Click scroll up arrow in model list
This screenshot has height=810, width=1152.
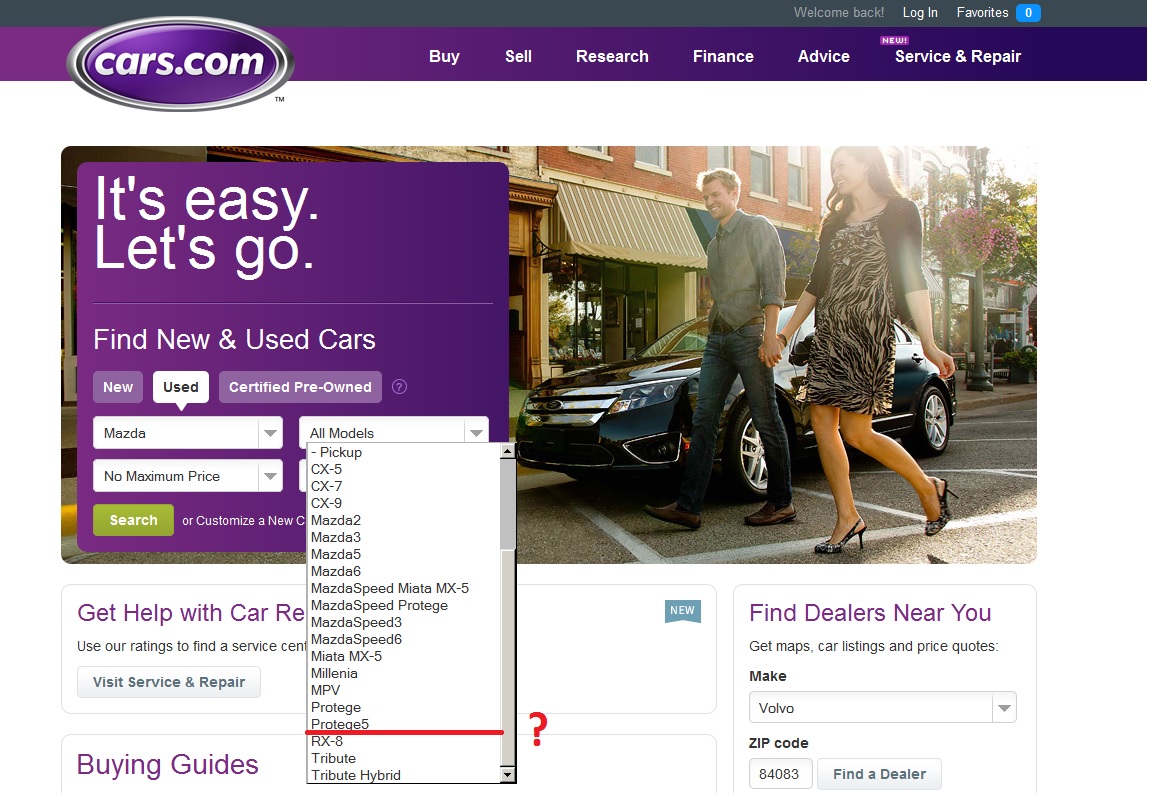[507, 452]
